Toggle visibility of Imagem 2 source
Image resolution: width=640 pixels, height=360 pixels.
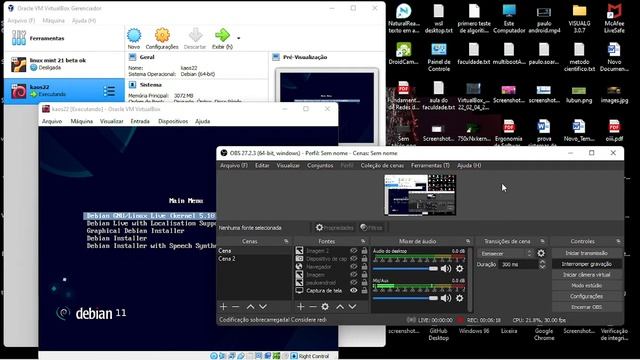click(353, 251)
